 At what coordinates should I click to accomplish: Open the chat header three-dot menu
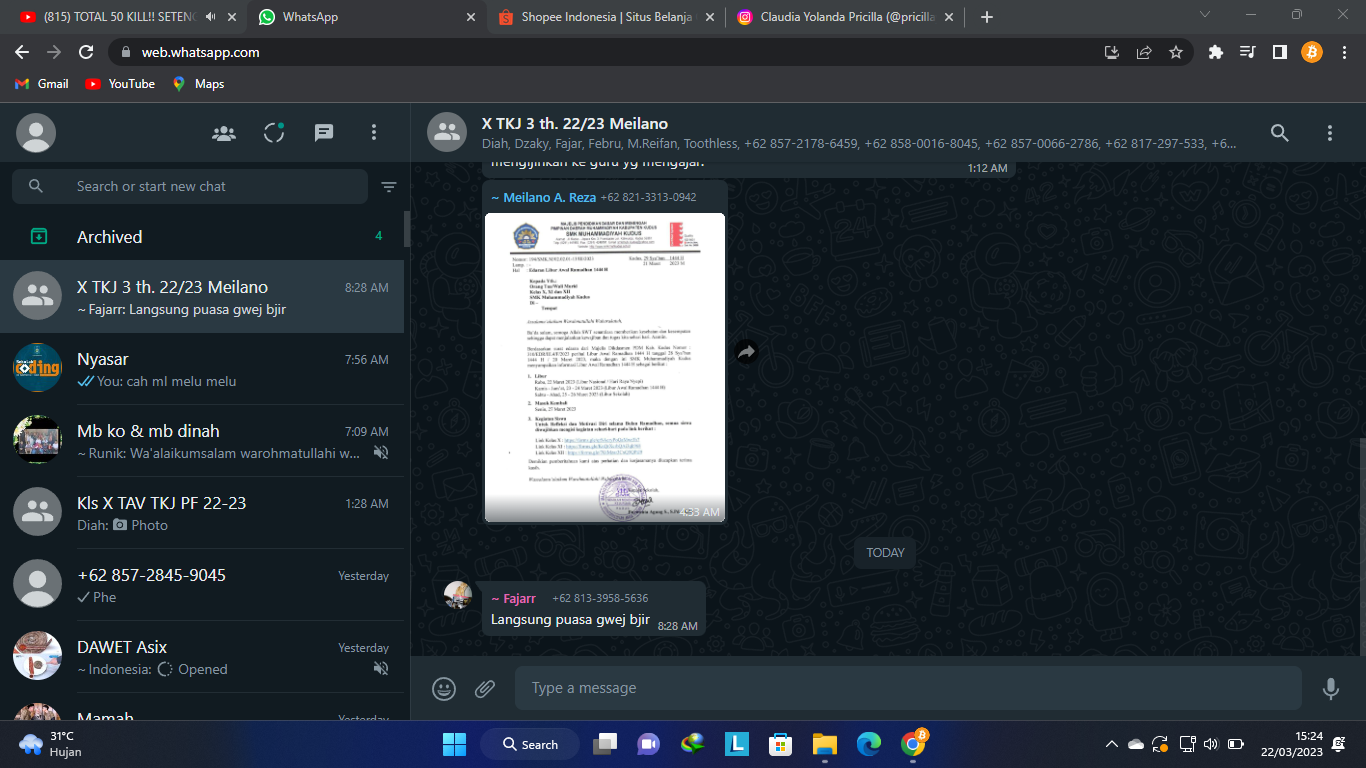click(1330, 133)
